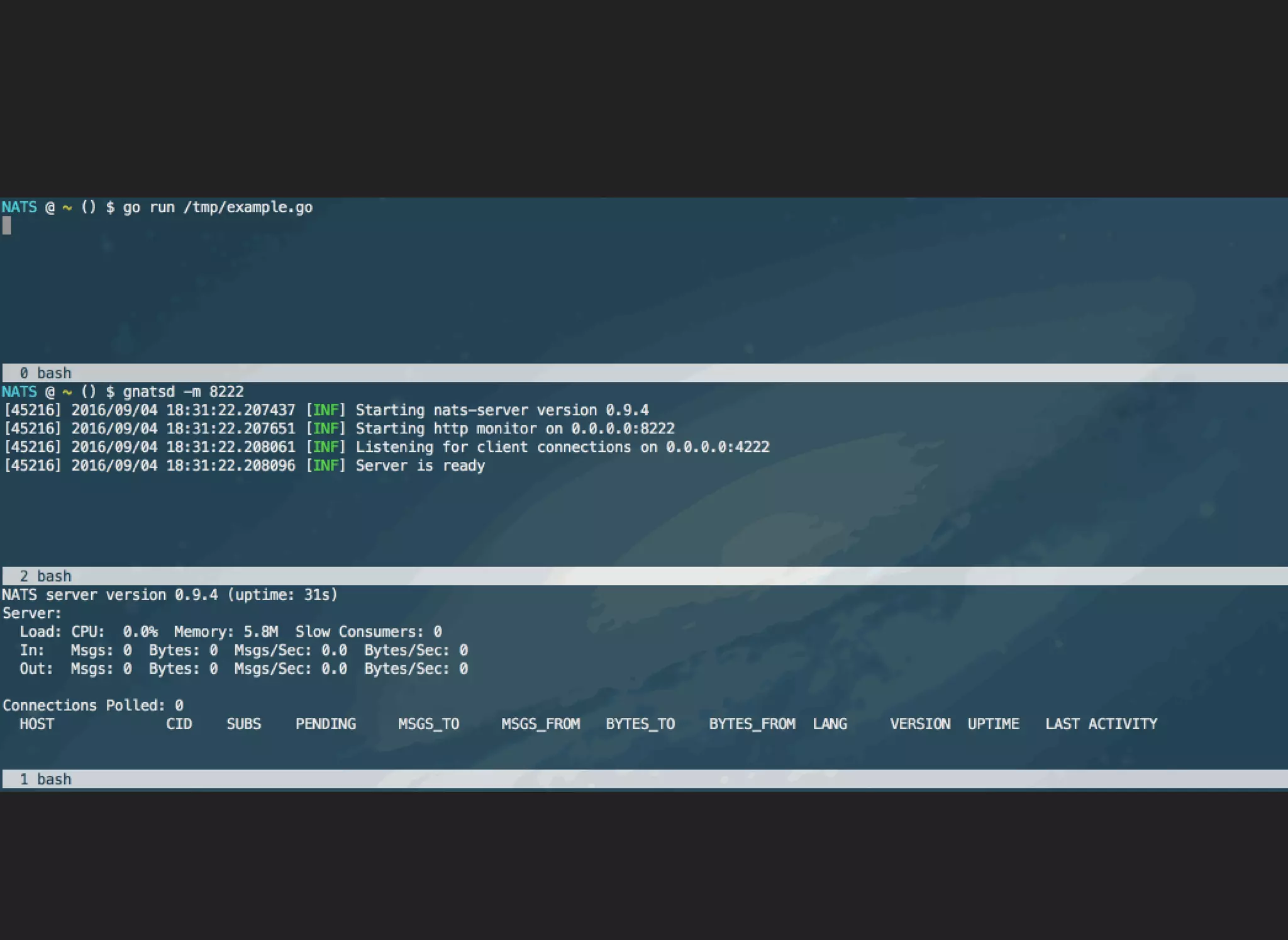The image size is (1288, 940).
Task: Click the 'Memory: 5.8M' server stat
Action: point(226,632)
